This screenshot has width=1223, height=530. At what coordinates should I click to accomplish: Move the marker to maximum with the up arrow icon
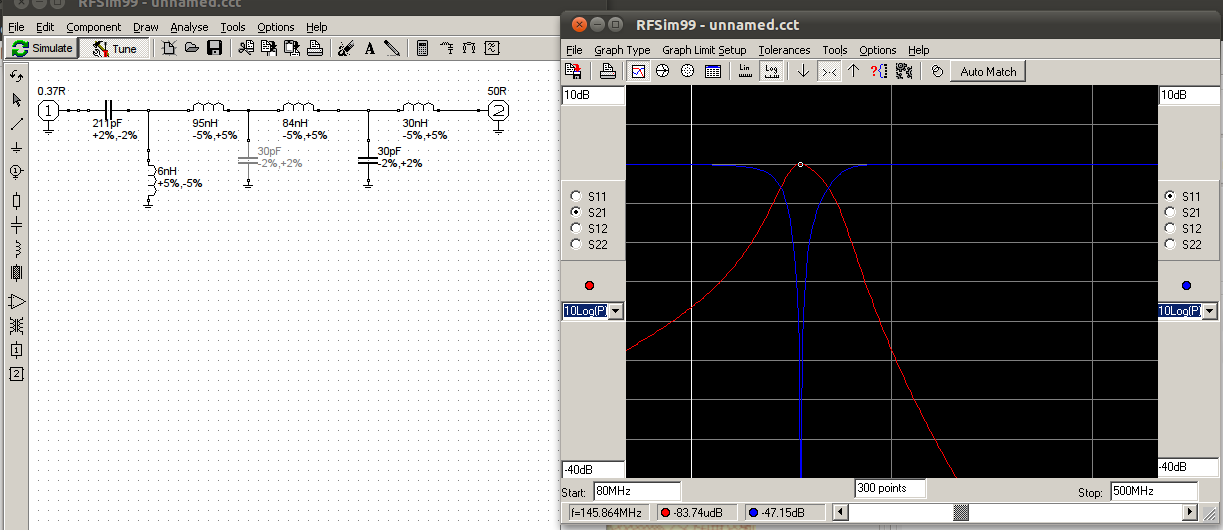point(853,71)
